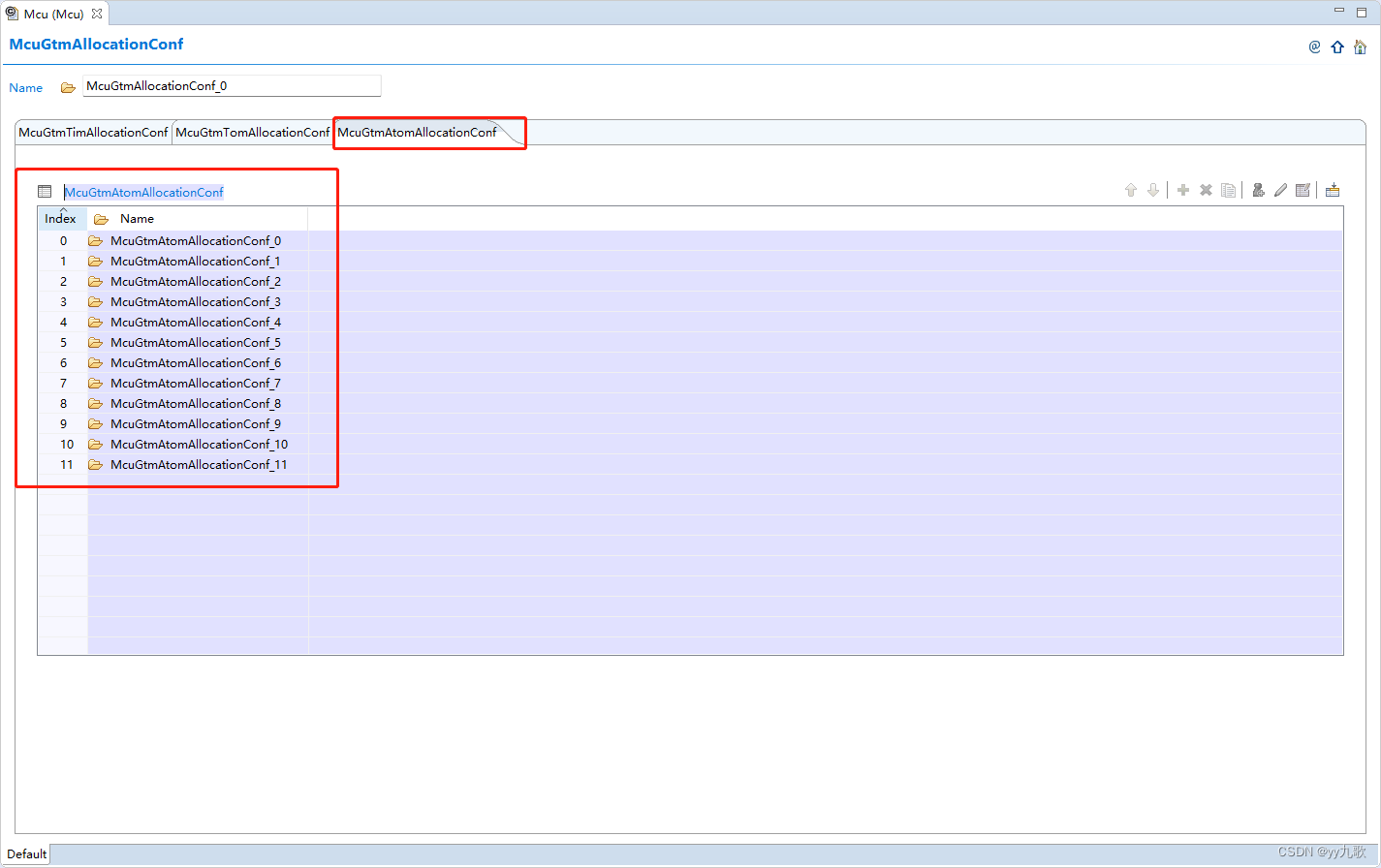Click the table view icon beside McuGtmAtomAllocationConf

pos(45,192)
